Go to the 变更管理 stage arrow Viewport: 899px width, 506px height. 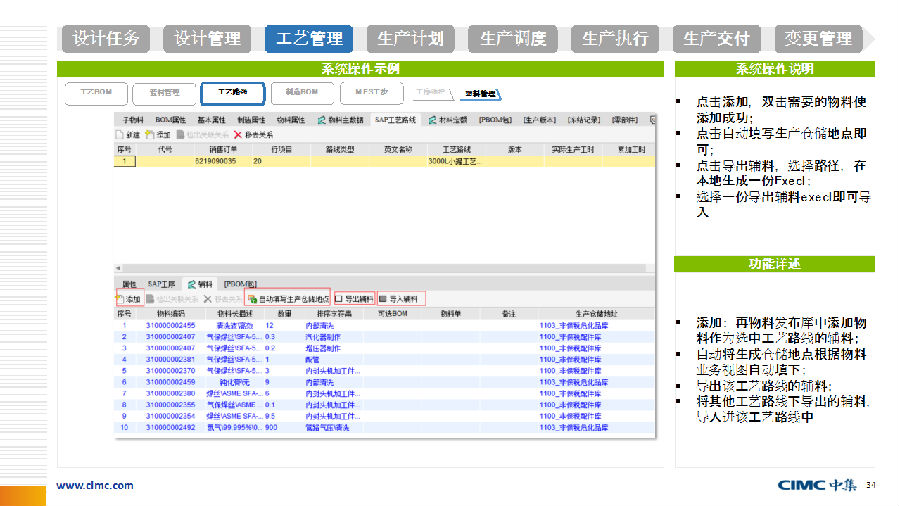819,39
